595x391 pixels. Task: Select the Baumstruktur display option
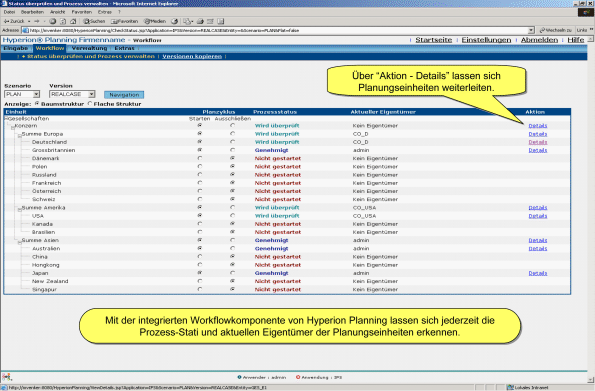click(37, 103)
